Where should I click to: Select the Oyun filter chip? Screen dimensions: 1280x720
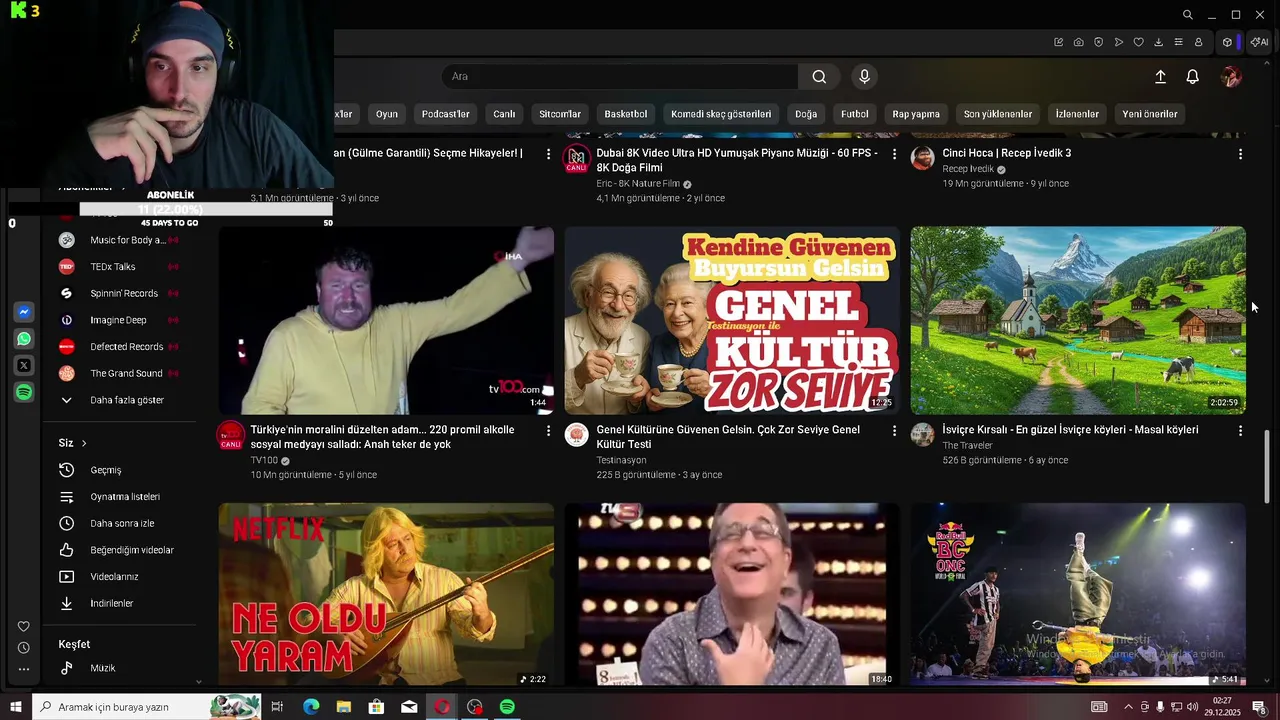coord(387,114)
